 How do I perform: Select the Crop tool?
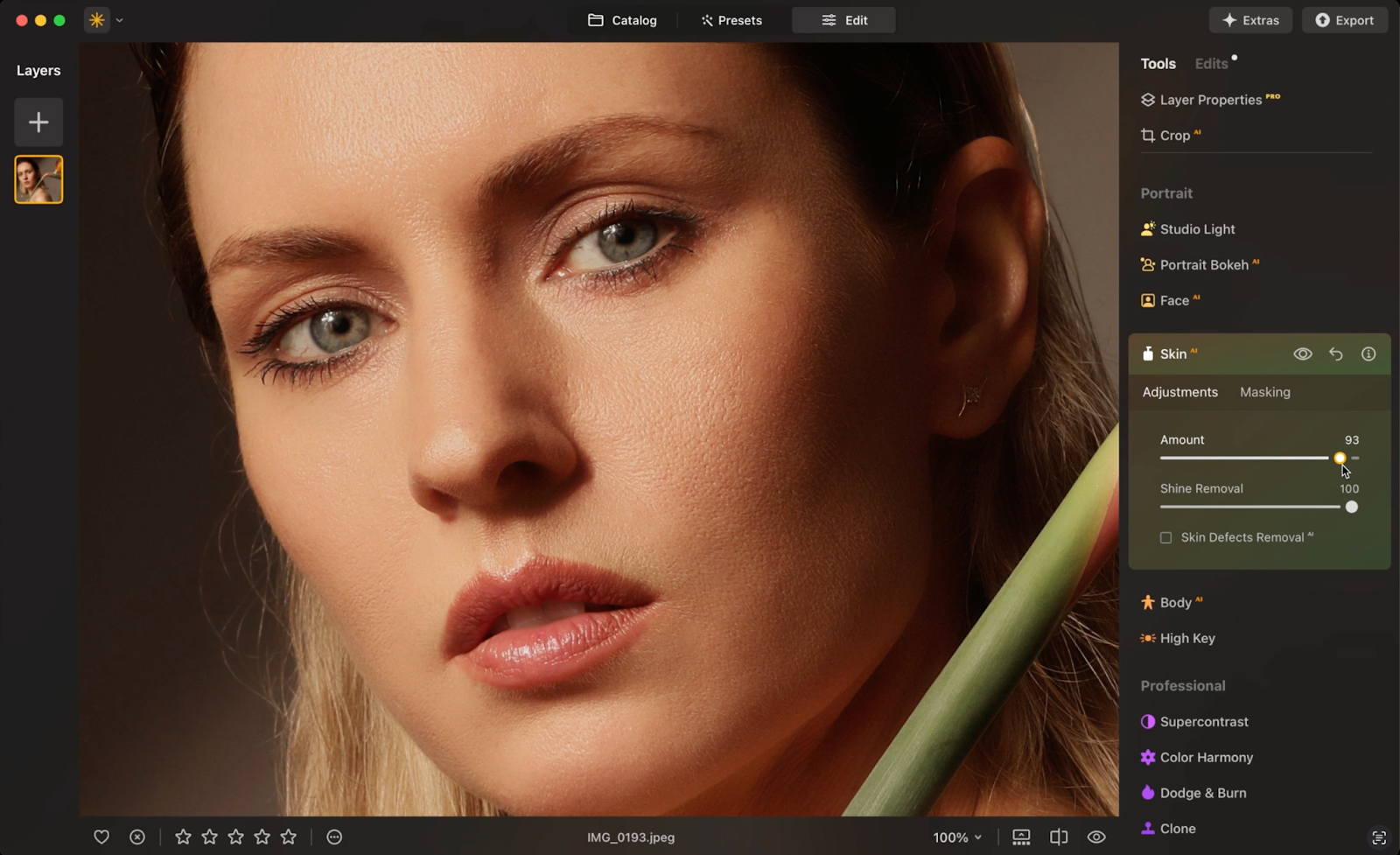click(1176, 135)
